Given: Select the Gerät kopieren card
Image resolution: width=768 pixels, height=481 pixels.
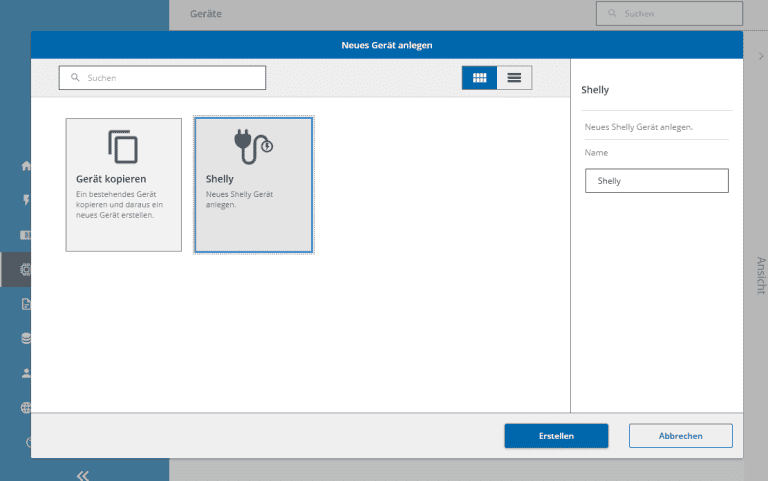Looking at the screenshot, I should 123,185.
